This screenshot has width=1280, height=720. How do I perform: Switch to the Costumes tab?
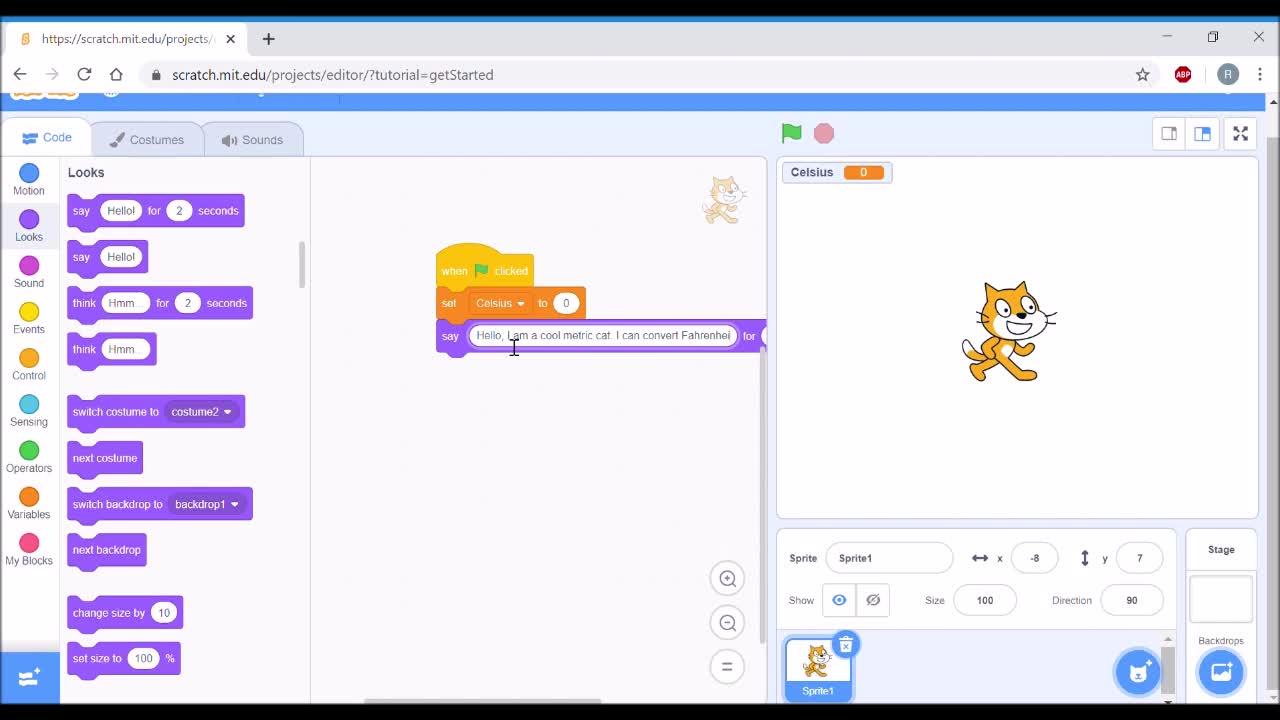click(147, 140)
